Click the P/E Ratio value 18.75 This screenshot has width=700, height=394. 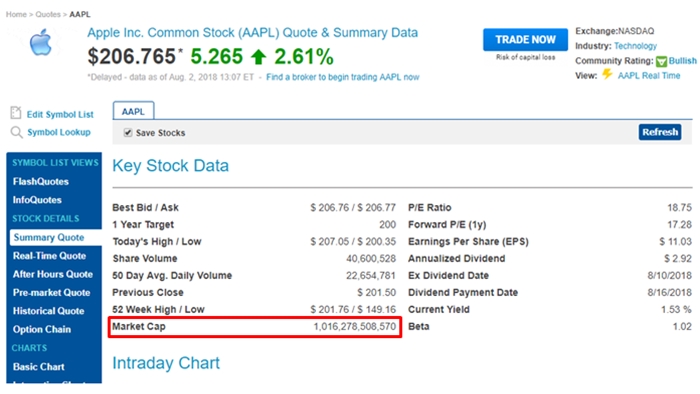click(x=679, y=207)
